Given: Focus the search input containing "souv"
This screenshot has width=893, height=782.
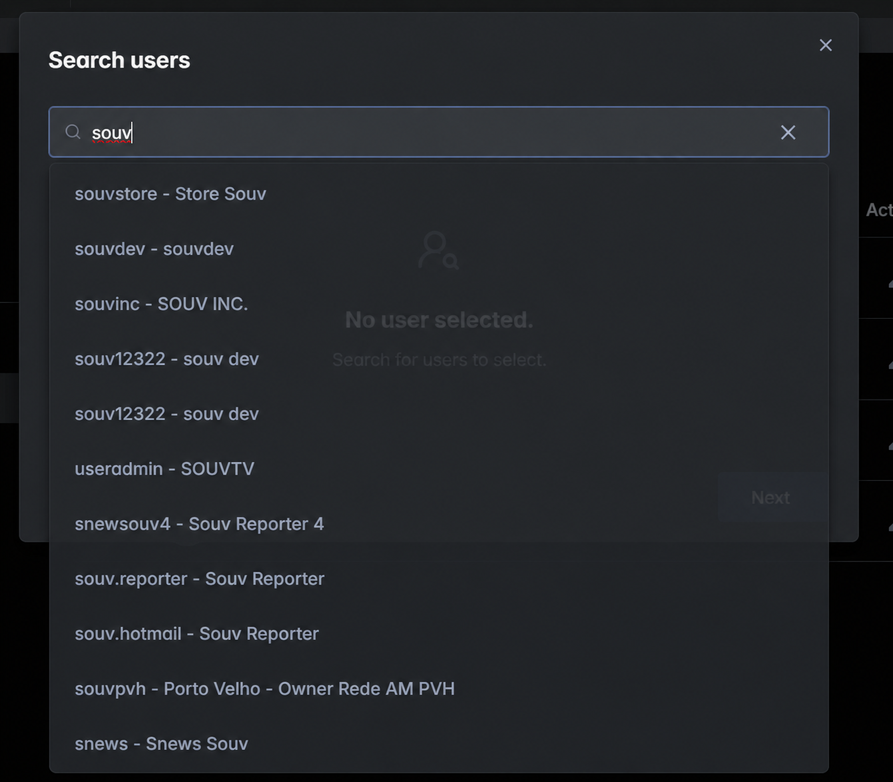Looking at the screenshot, I should 439,132.
